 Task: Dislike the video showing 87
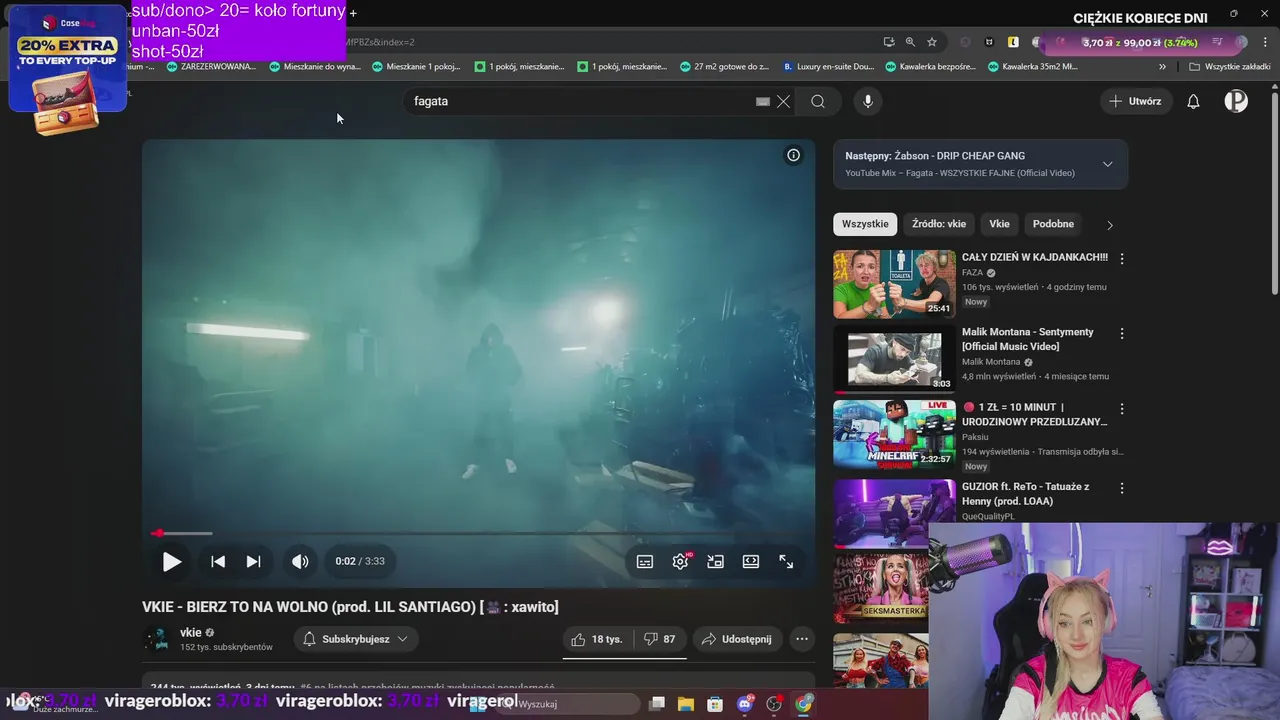[x=660, y=639]
